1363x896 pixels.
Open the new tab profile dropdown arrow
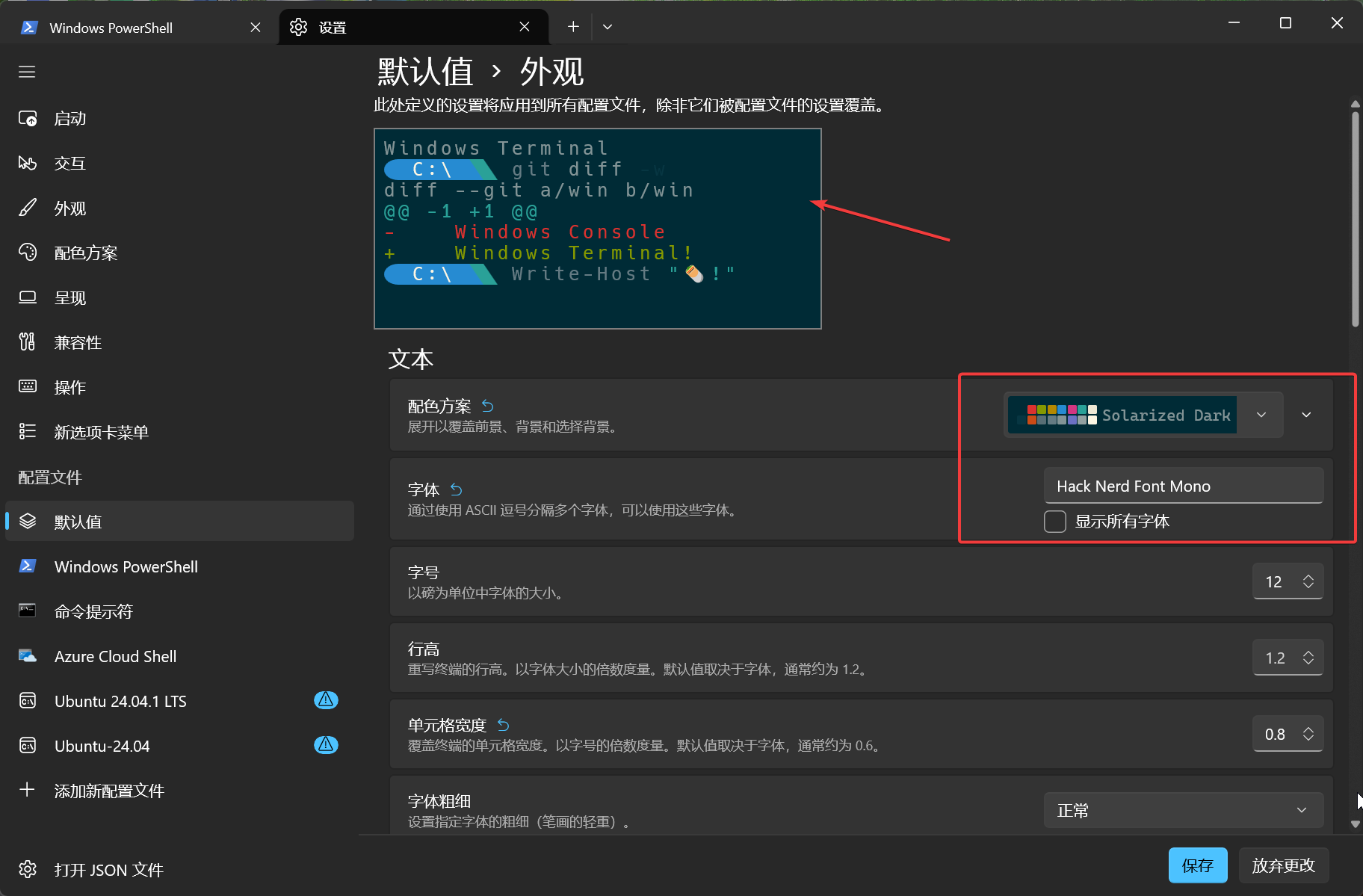(x=608, y=27)
